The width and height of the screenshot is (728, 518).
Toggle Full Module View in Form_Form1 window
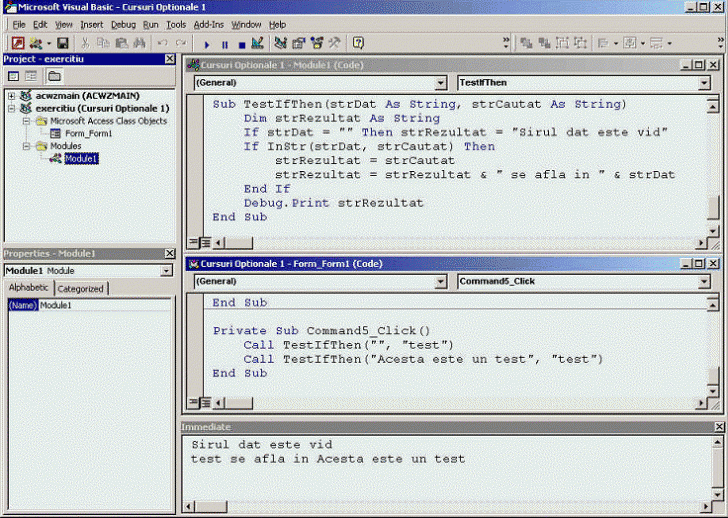[205, 403]
